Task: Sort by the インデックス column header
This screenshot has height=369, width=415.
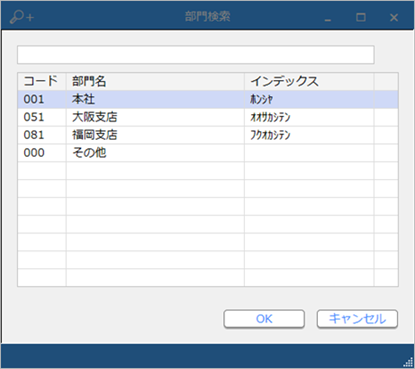Action: 309,81
